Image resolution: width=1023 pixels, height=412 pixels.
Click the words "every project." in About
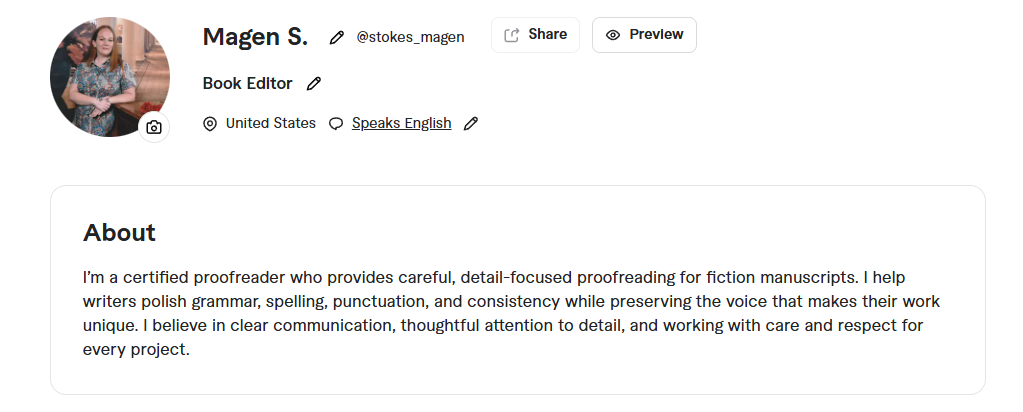point(136,350)
